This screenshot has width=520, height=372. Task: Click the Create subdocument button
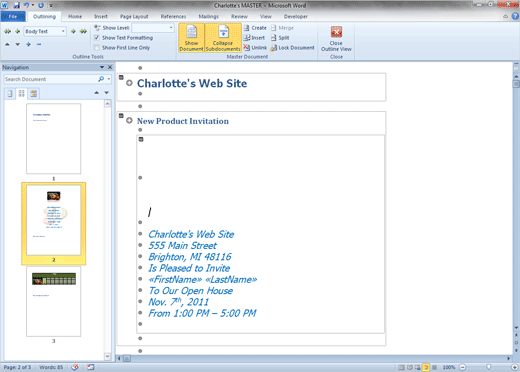point(255,28)
